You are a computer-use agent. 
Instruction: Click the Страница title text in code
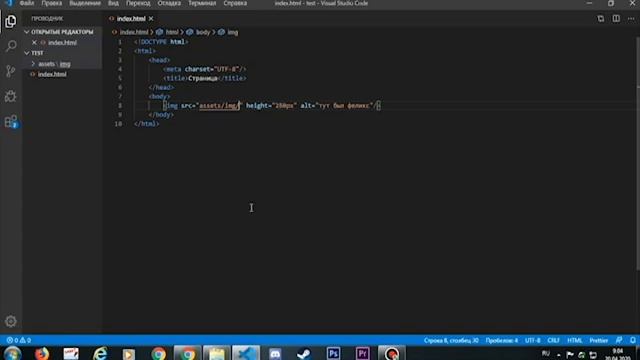click(203, 78)
